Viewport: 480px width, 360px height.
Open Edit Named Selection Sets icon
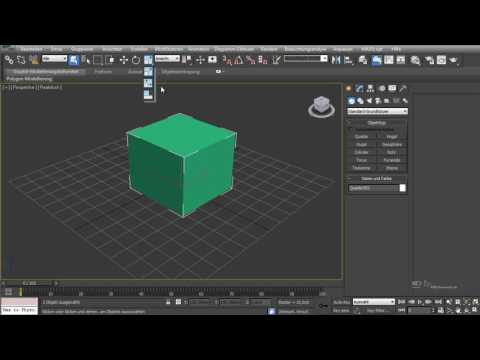(276, 60)
